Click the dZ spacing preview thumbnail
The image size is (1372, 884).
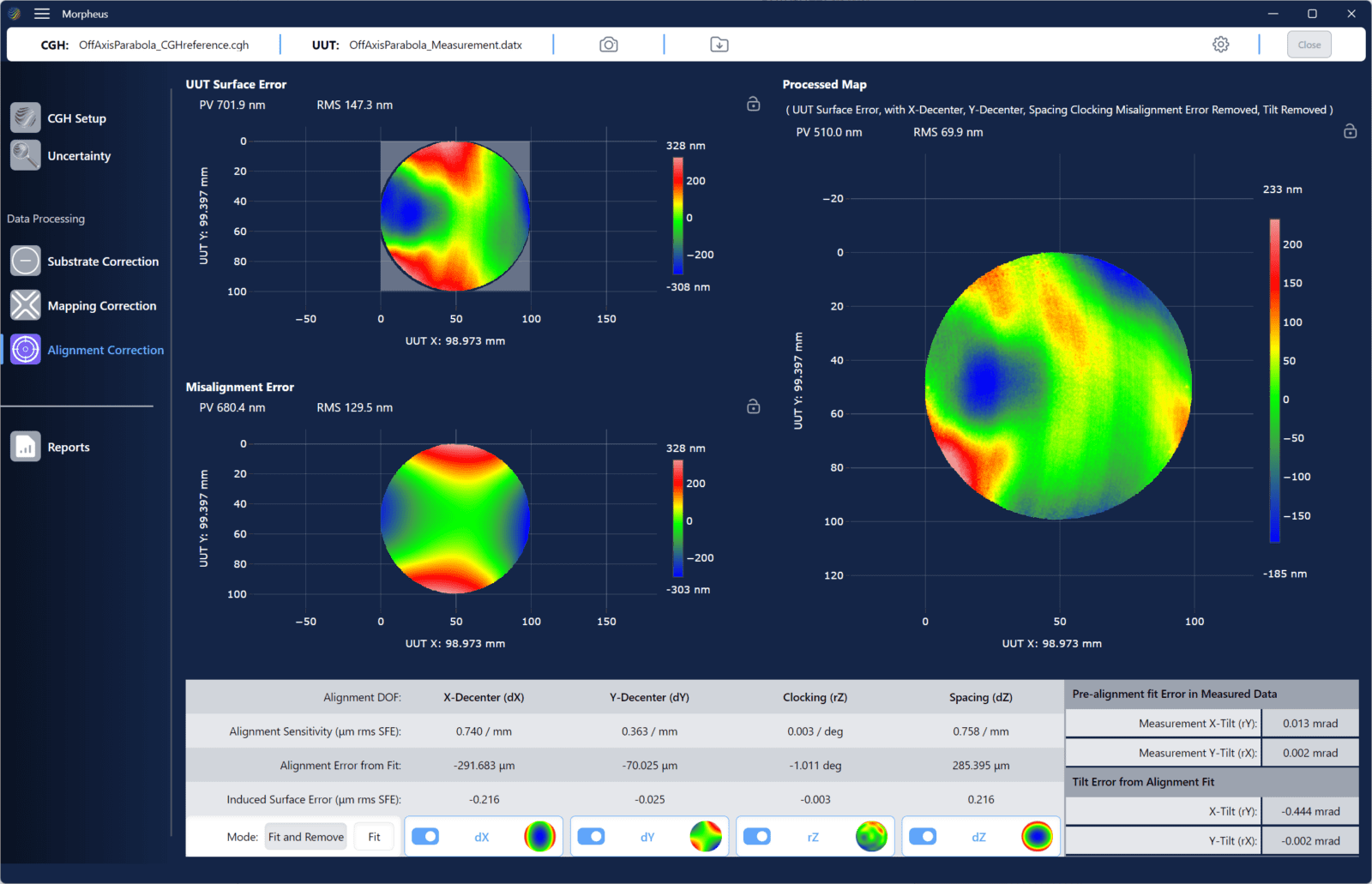[x=1037, y=836]
